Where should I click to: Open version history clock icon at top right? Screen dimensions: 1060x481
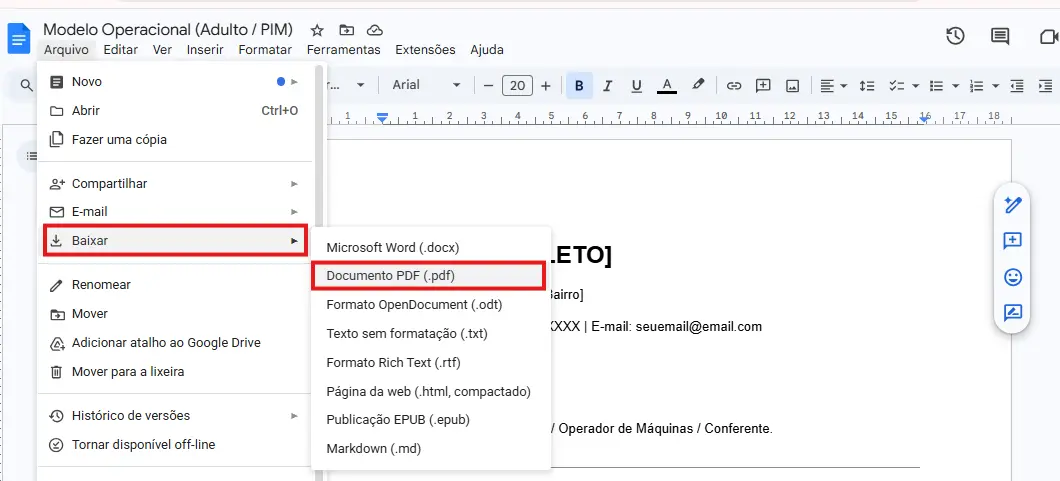[x=955, y=36]
